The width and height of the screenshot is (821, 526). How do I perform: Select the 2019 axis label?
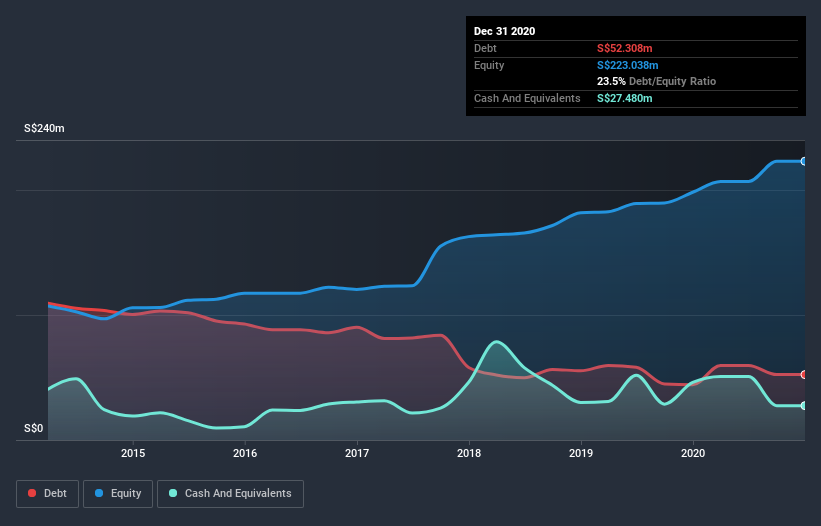pos(581,453)
